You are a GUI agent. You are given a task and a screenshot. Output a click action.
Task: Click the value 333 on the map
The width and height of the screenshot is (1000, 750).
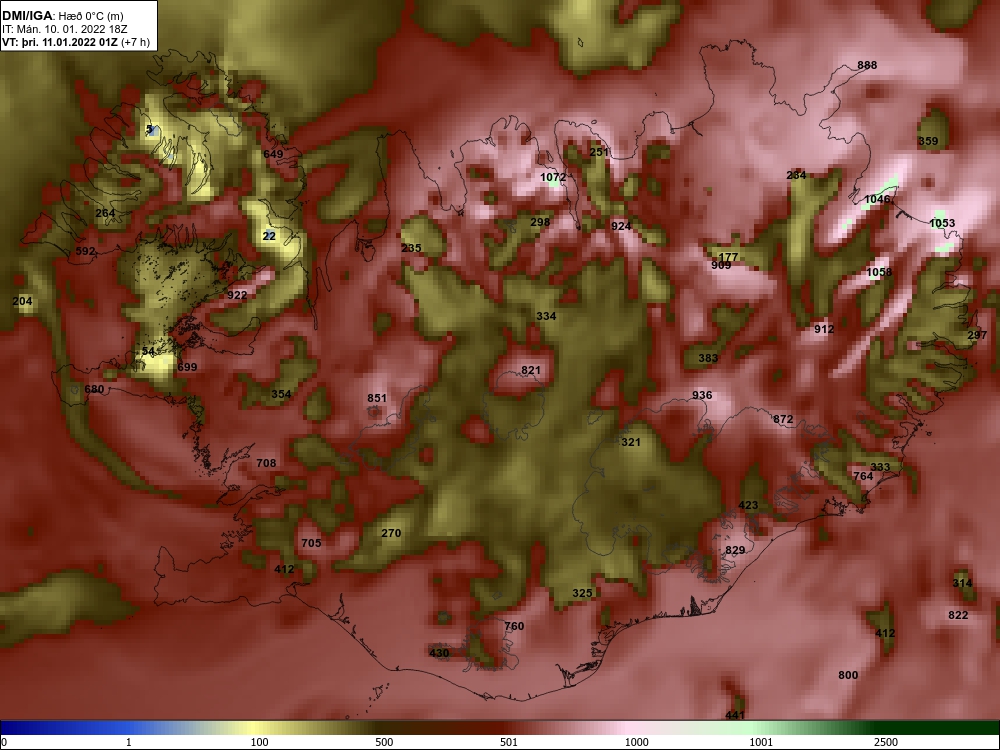(x=880, y=467)
